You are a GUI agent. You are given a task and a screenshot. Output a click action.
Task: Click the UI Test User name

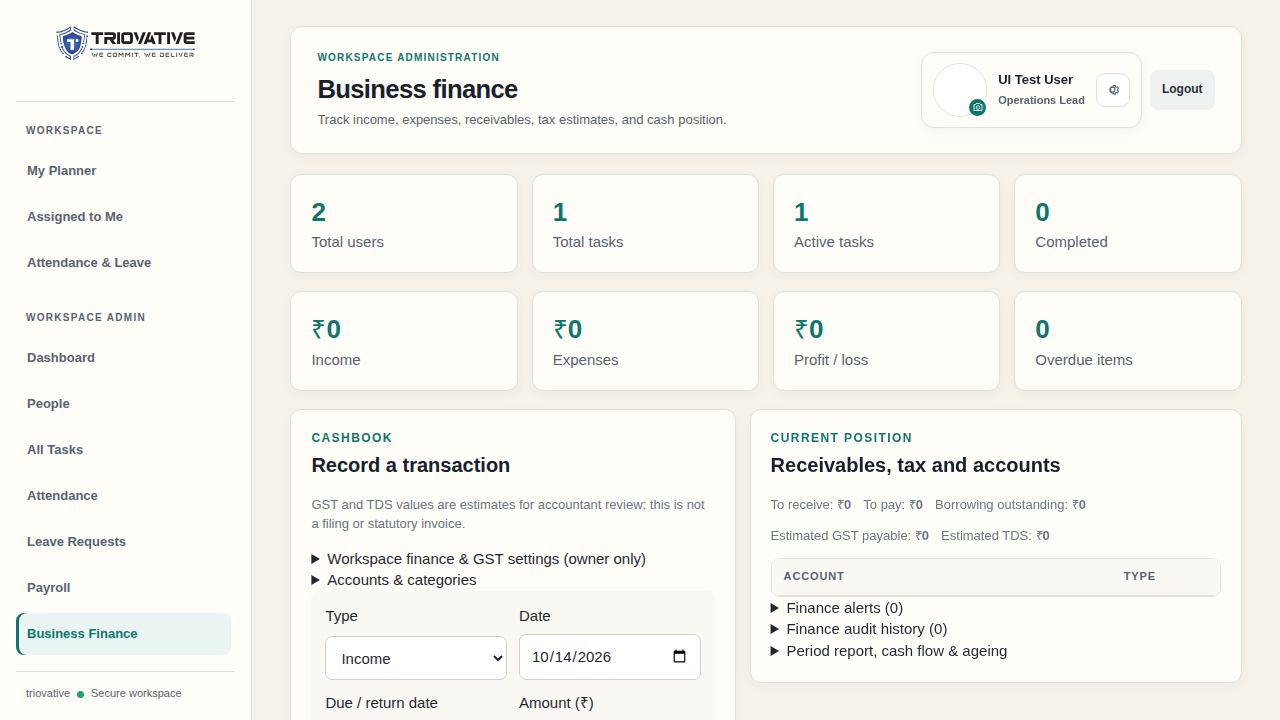click(x=1035, y=80)
